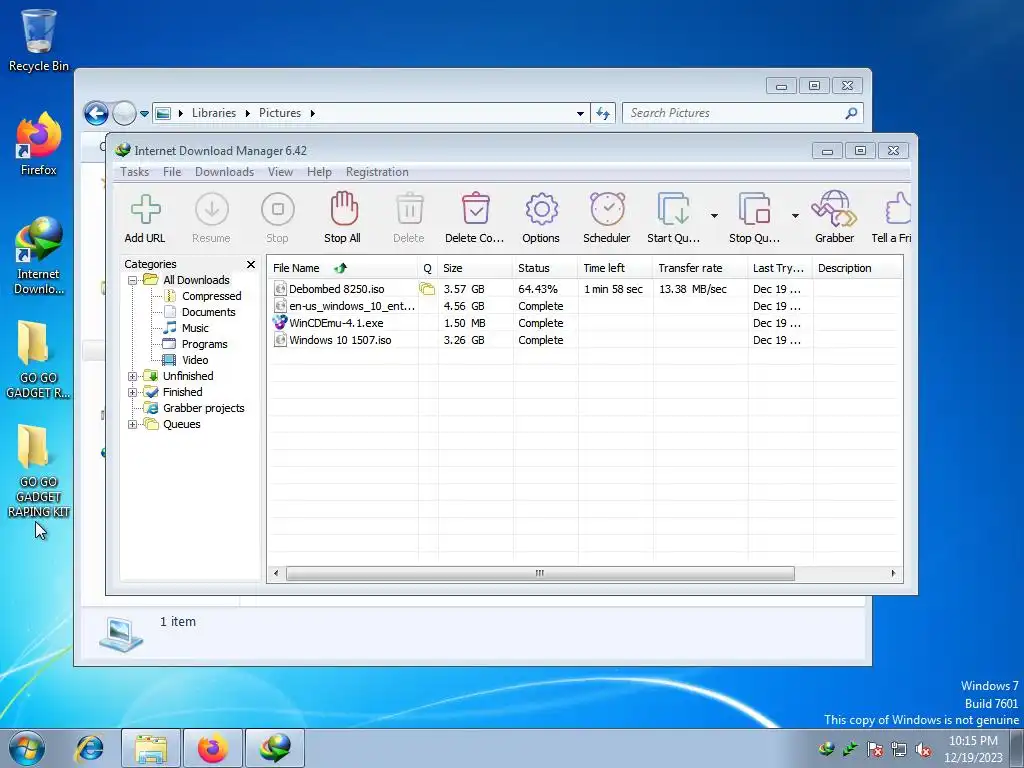Open the View menu
The width and height of the screenshot is (1024, 768).
coord(280,172)
